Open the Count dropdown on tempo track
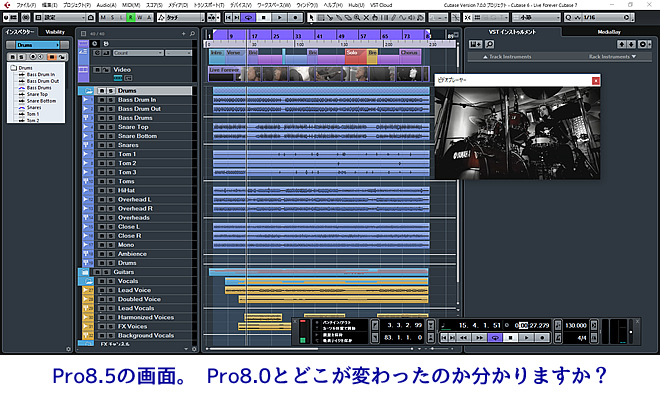660x400 pixels. tap(138, 53)
